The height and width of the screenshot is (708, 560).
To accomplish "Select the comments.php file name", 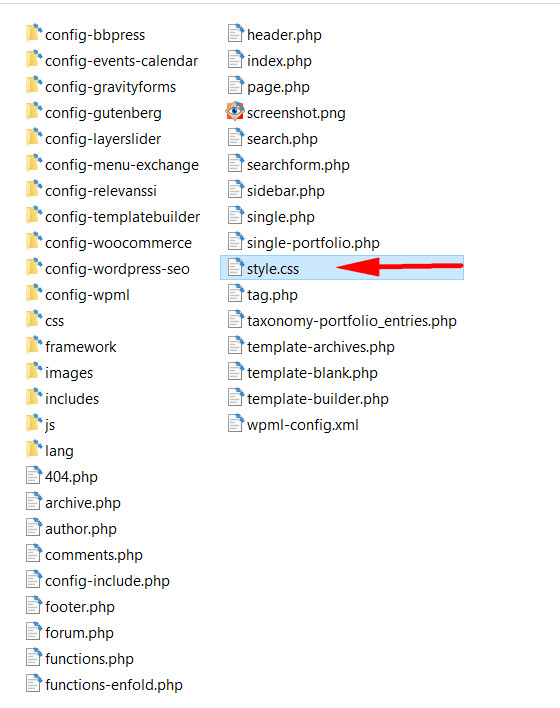I will 94,555.
